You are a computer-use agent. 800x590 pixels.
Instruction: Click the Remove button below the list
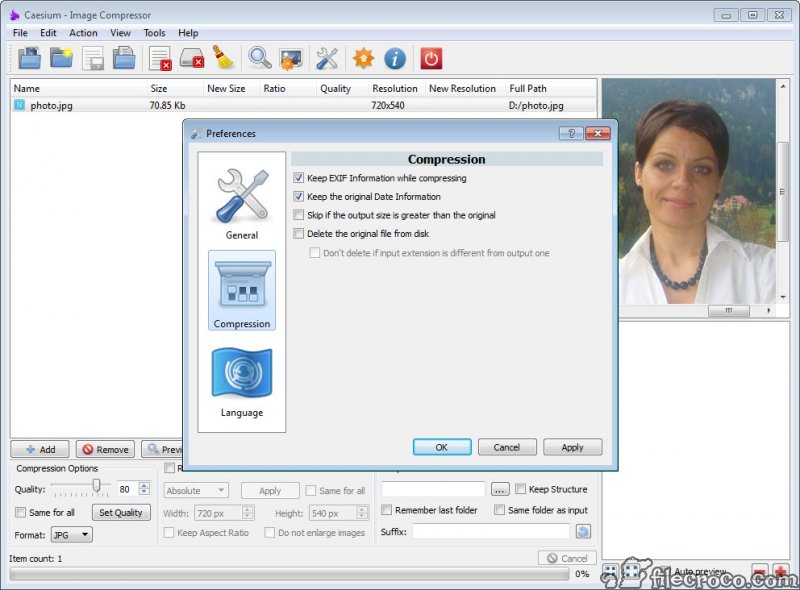tap(106, 449)
